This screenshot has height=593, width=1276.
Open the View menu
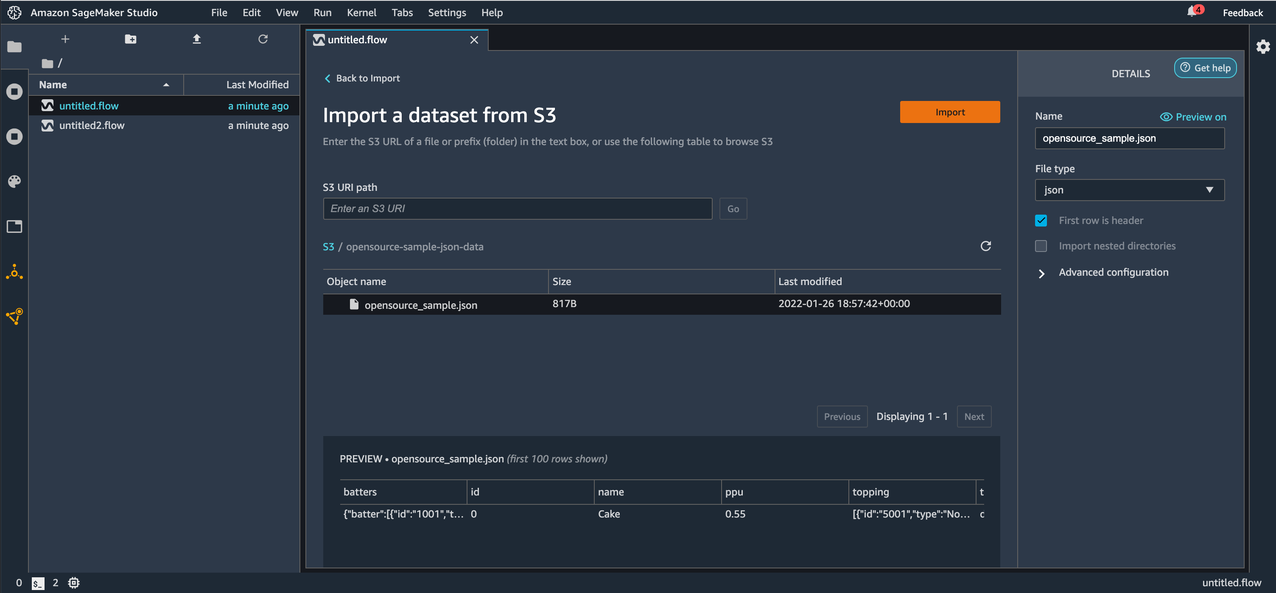(287, 13)
